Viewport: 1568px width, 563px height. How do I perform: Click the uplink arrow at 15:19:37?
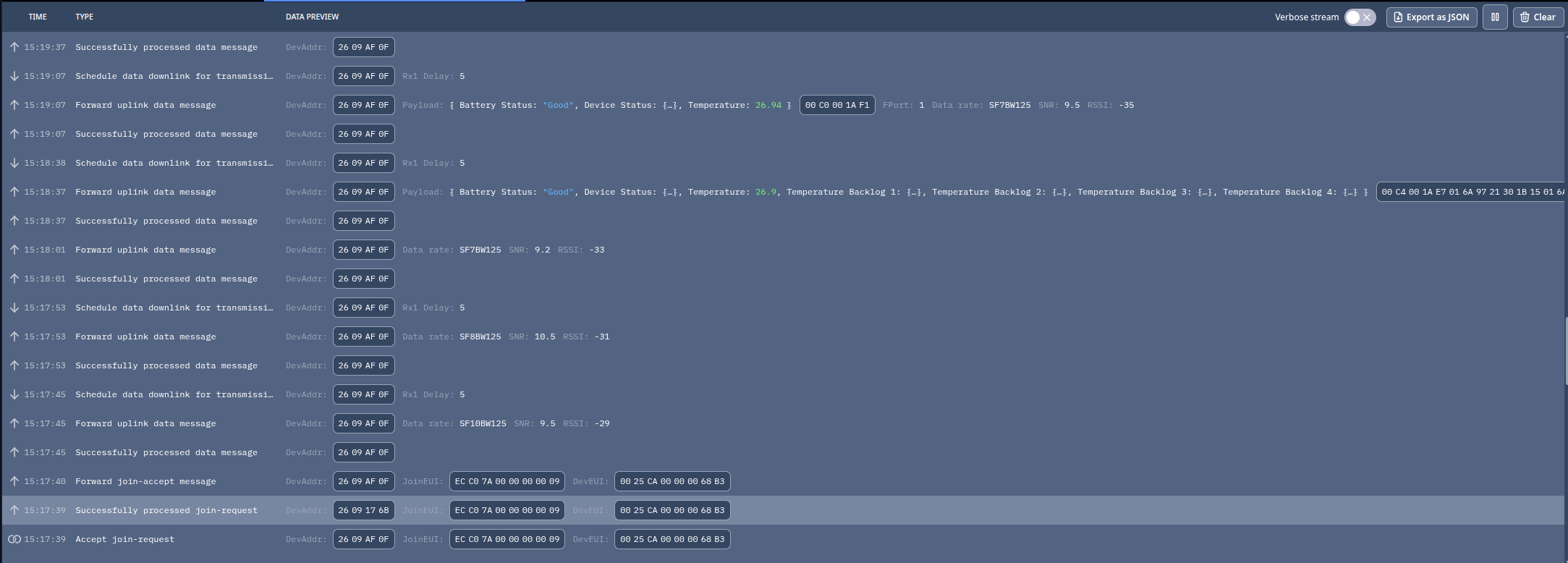point(14,47)
